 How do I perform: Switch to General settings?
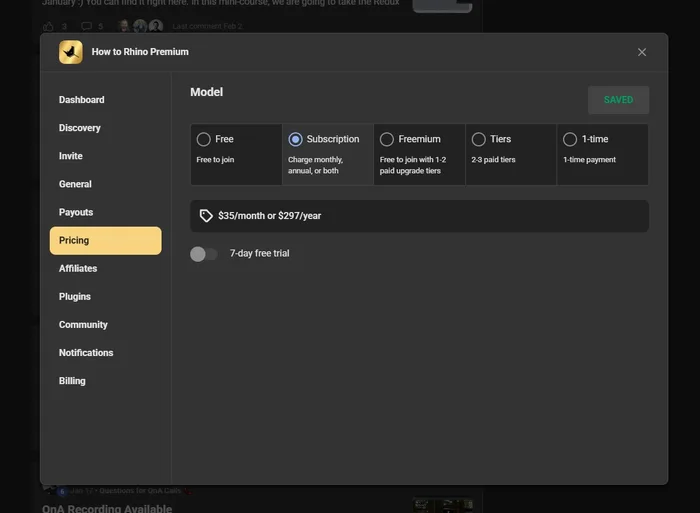tap(75, 184)
